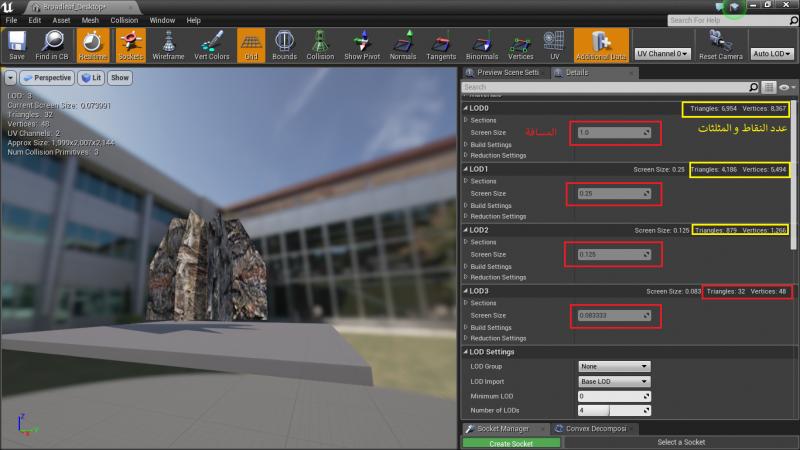
Task: Collapse the LOD3 section
Action: point(465,291)
